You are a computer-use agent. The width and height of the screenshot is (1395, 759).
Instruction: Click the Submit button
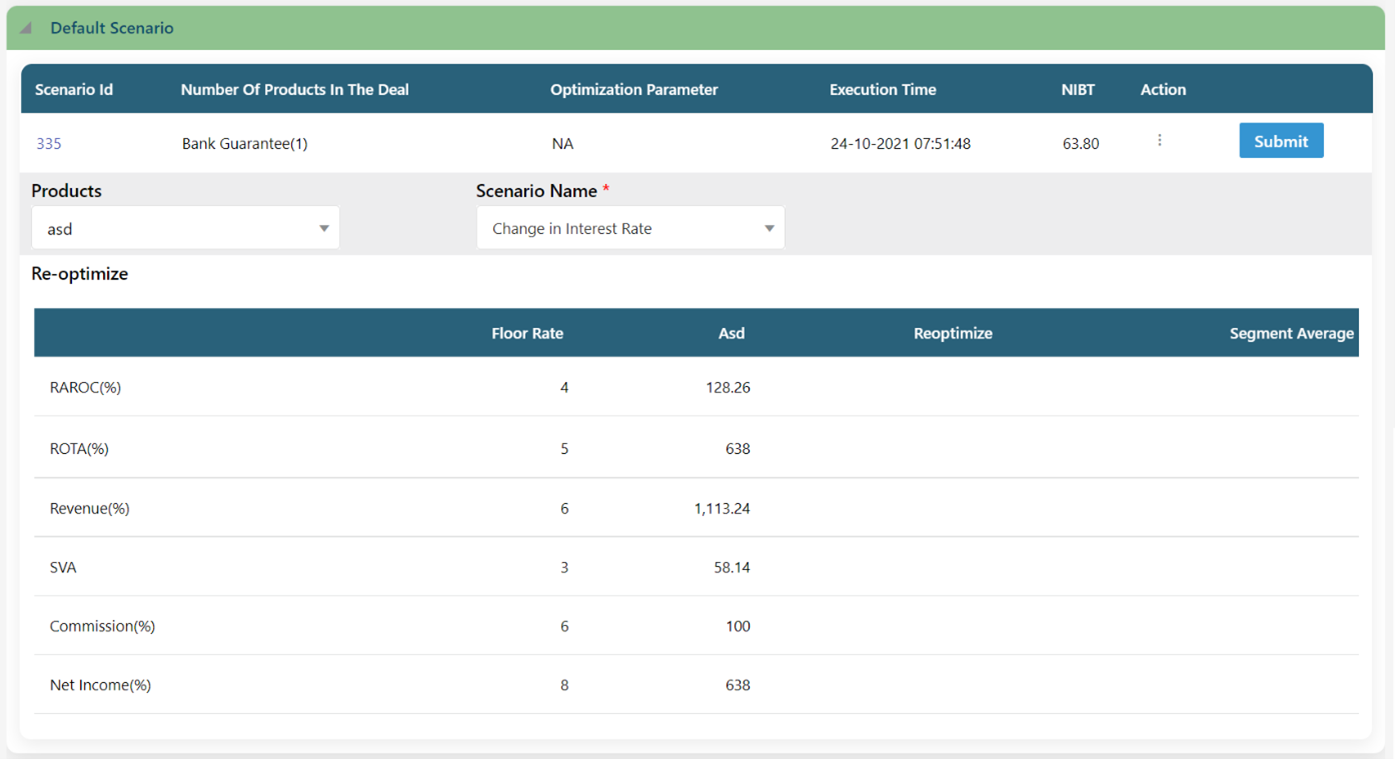click(x=1281, y=141)
